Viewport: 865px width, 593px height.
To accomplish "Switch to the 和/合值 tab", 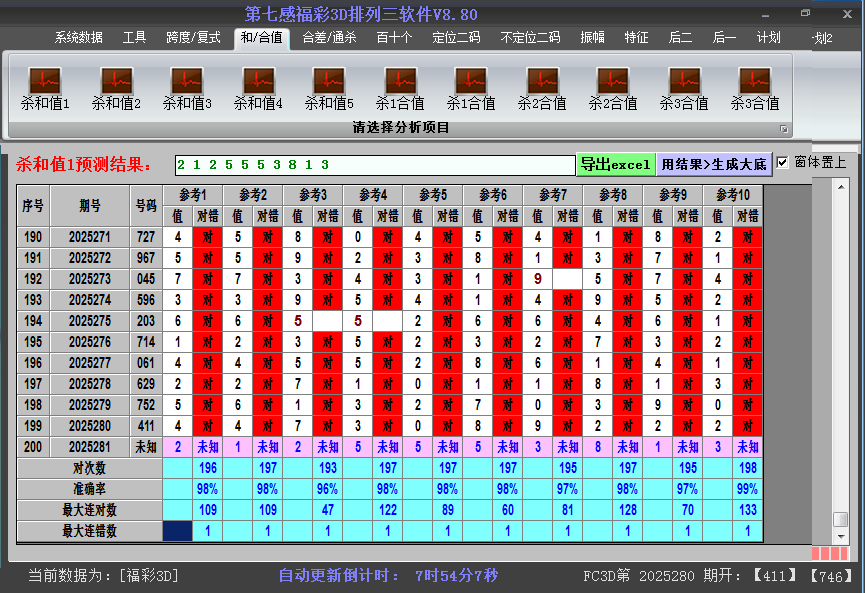I will pos(264,38).
